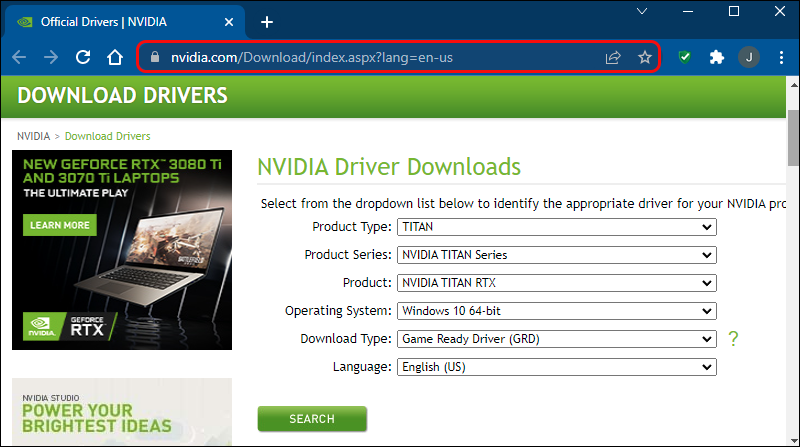Open the tab search chevron
800x447 pixels.
tap(642, 11)
